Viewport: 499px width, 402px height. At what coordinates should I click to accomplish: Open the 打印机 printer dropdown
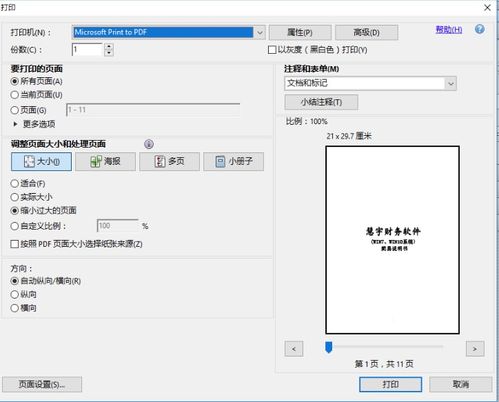(259, 32)
